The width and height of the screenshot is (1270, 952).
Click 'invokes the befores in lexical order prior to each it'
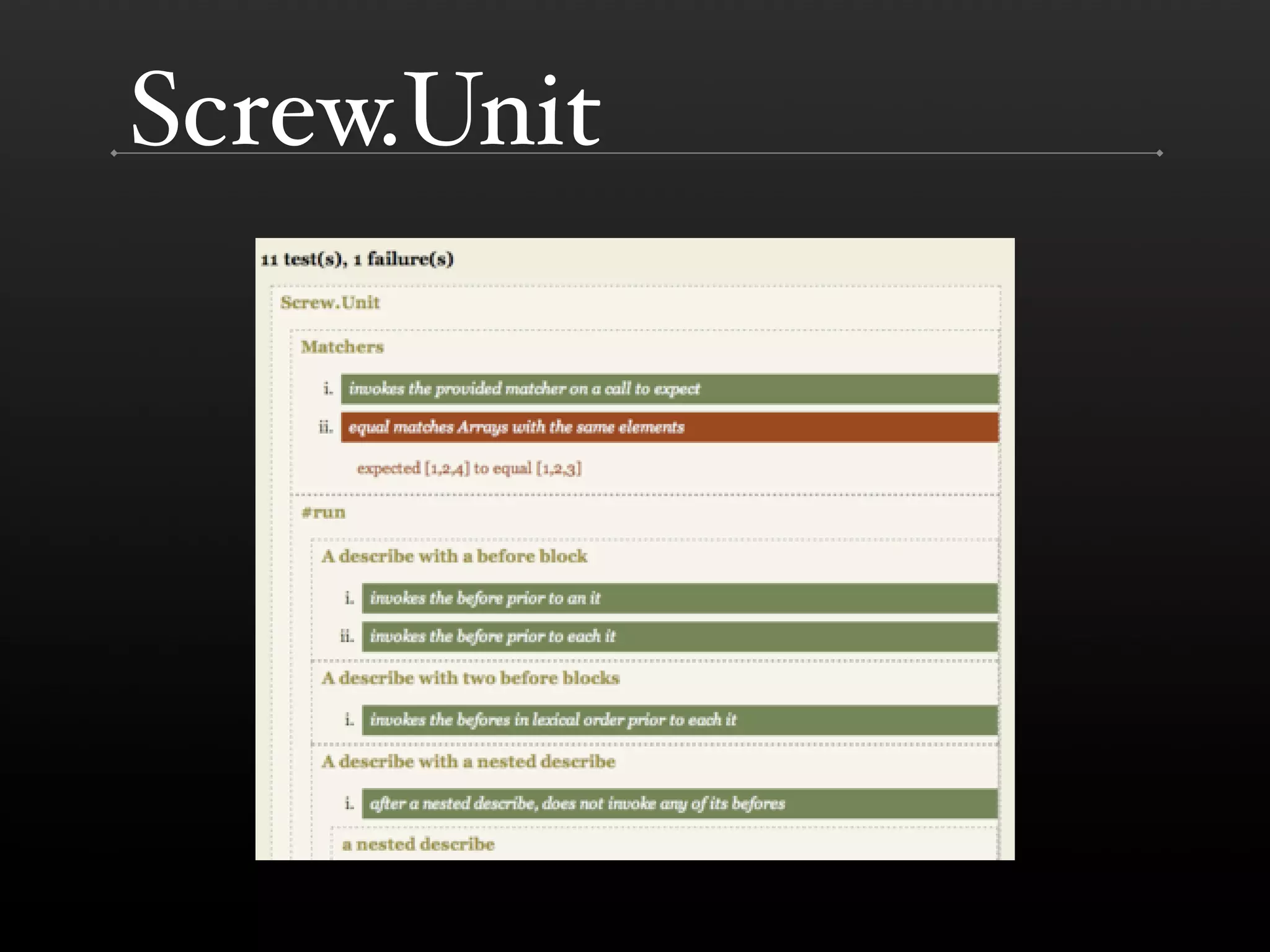click(x=680, y=720)
